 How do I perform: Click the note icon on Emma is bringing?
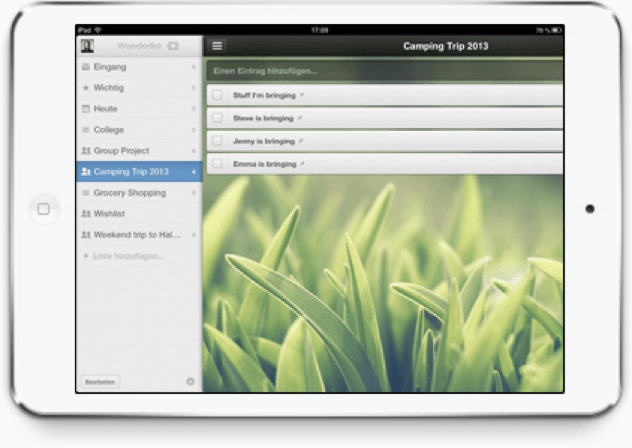(302, 164)
